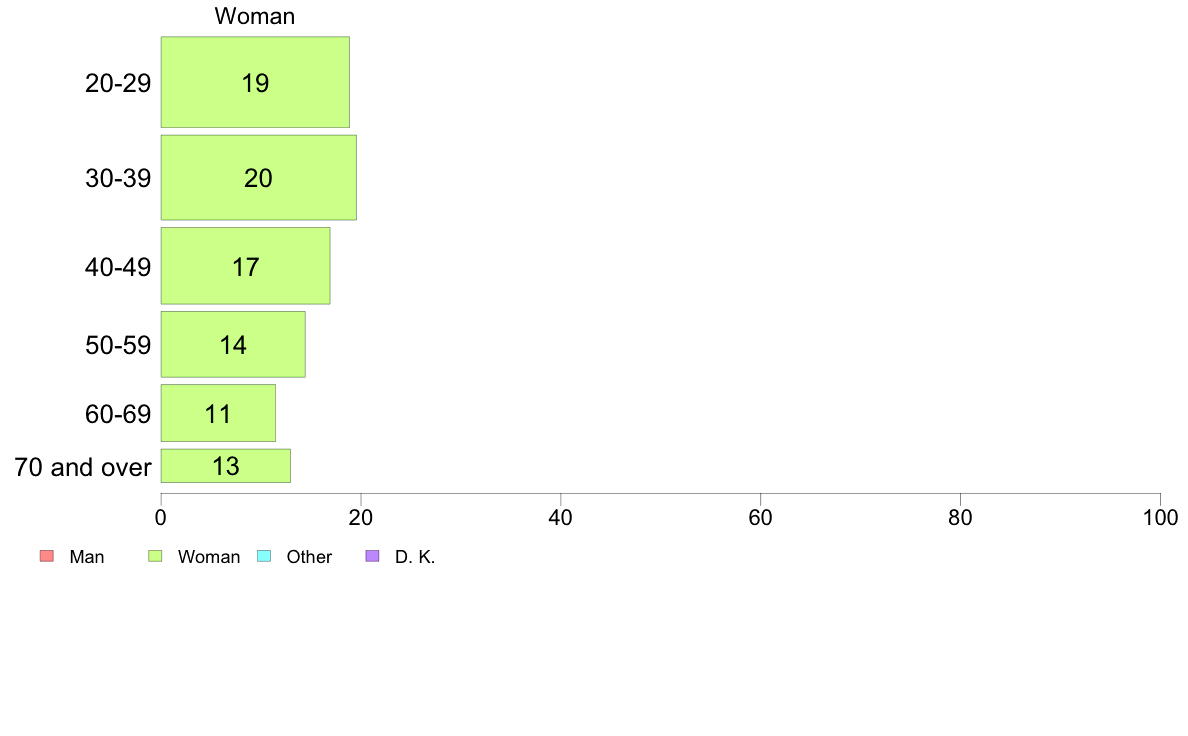The image size is (1188, 736).
Task: Click the 40-49 age label
Action: (x=118, y=267)
